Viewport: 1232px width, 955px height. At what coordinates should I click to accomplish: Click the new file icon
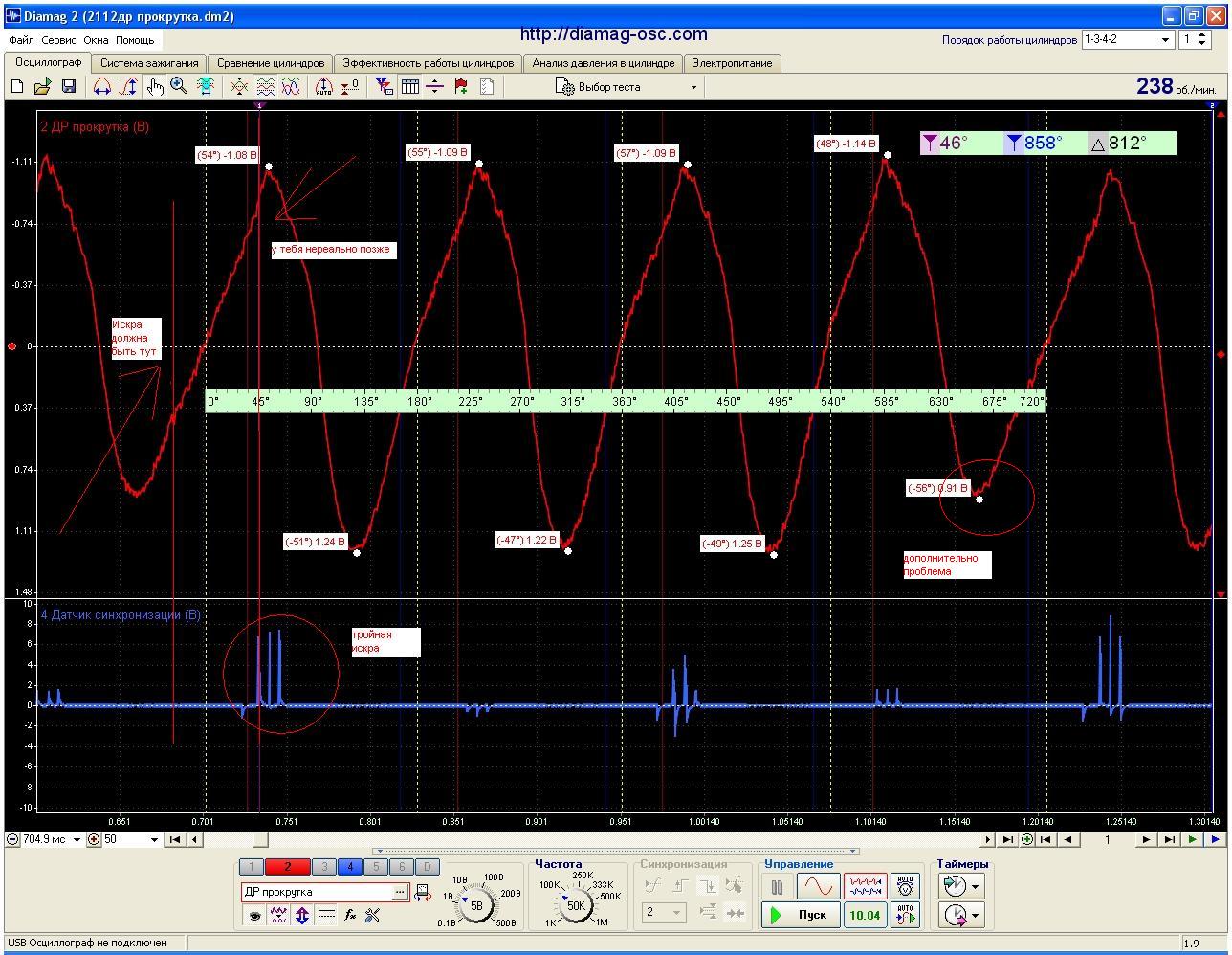tap(17, 87)
